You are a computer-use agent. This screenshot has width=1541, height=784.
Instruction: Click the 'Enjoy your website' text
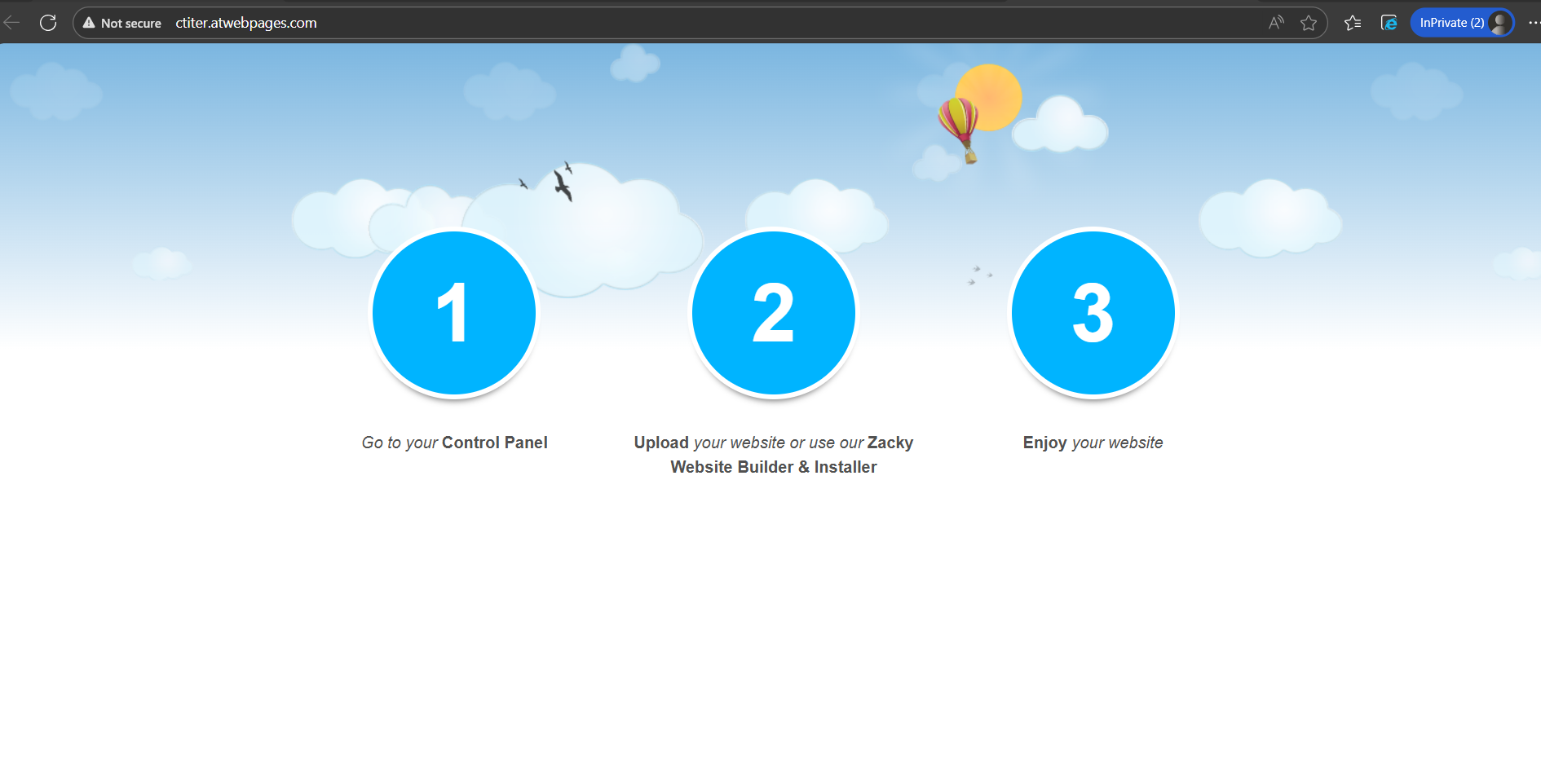[x=1093, y=443]
